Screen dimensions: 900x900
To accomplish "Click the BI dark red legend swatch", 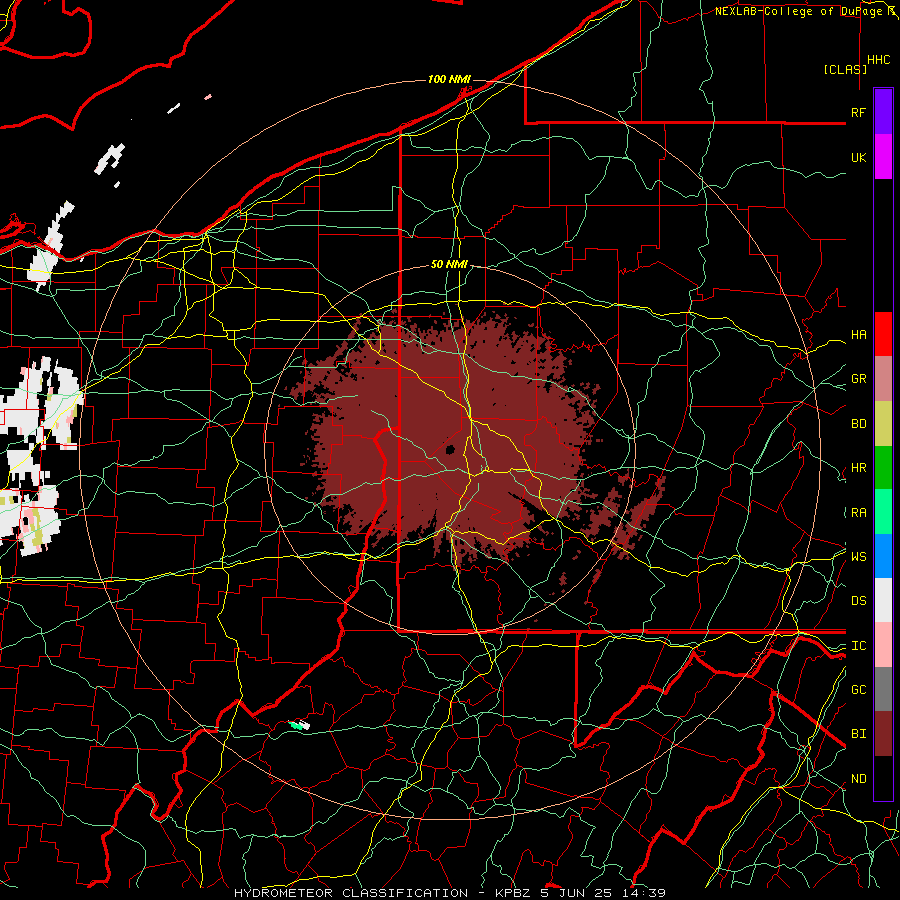I will point(883,734).
